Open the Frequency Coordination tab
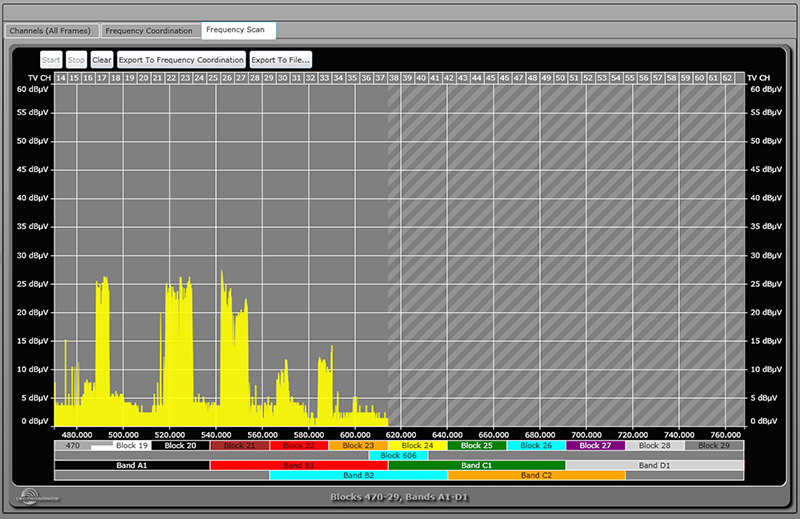 [149, 31]
